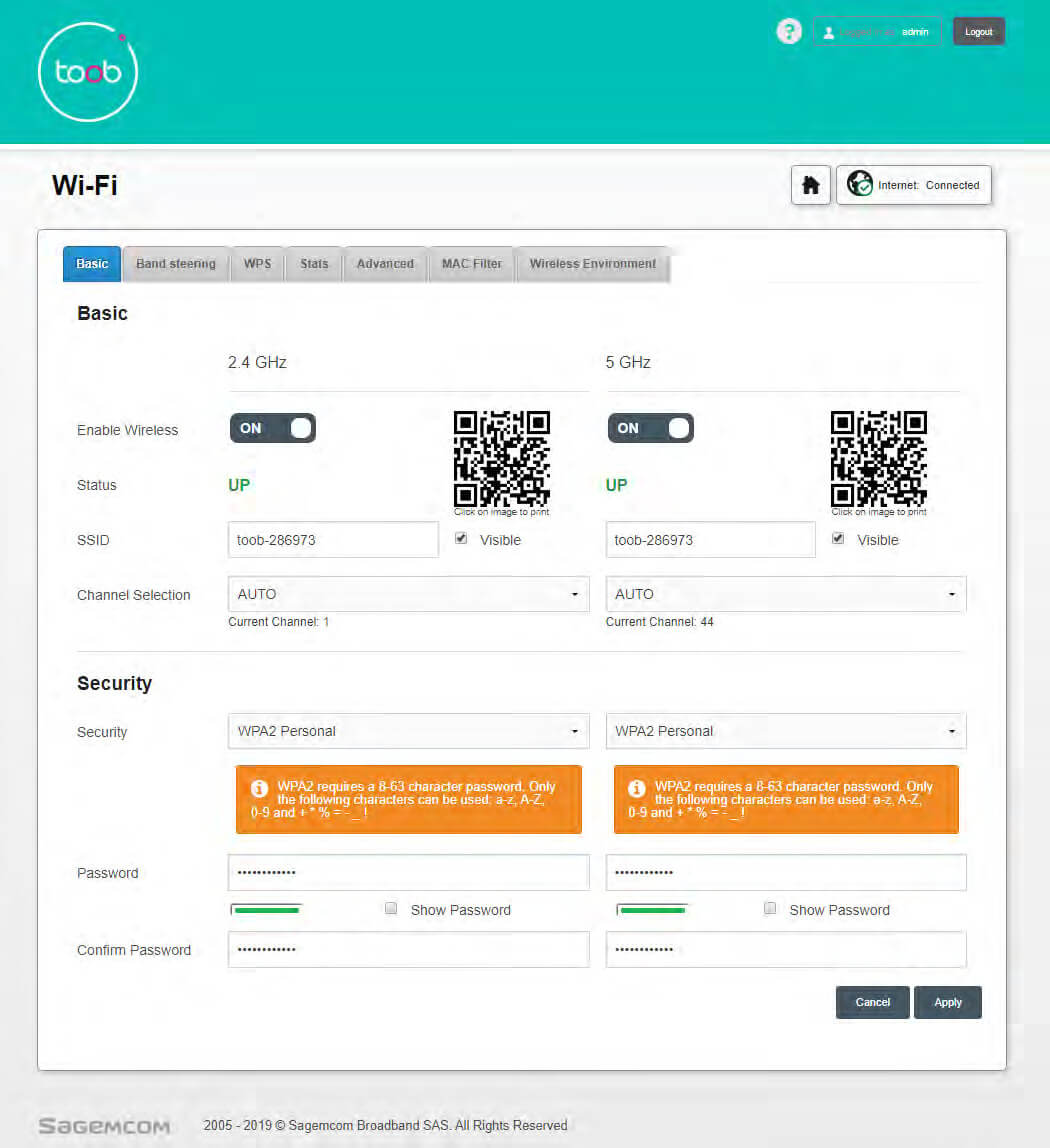
Task: Go to home page via house icon
Action: 811,185
